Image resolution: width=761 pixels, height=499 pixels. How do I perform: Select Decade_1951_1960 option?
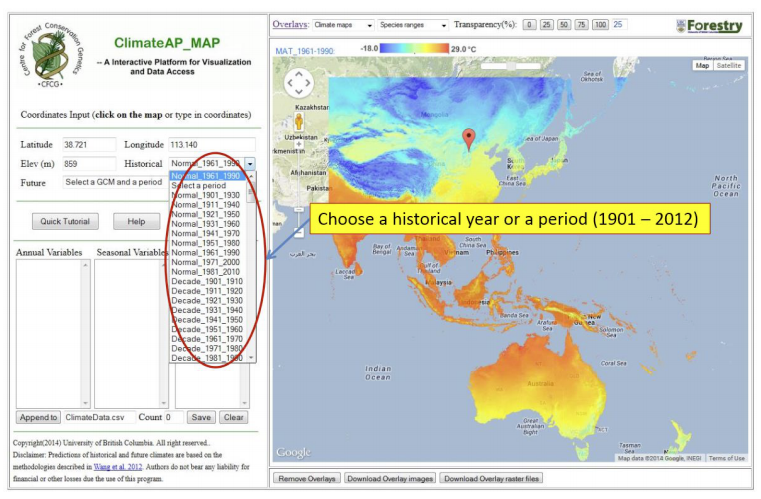(207, 330)
